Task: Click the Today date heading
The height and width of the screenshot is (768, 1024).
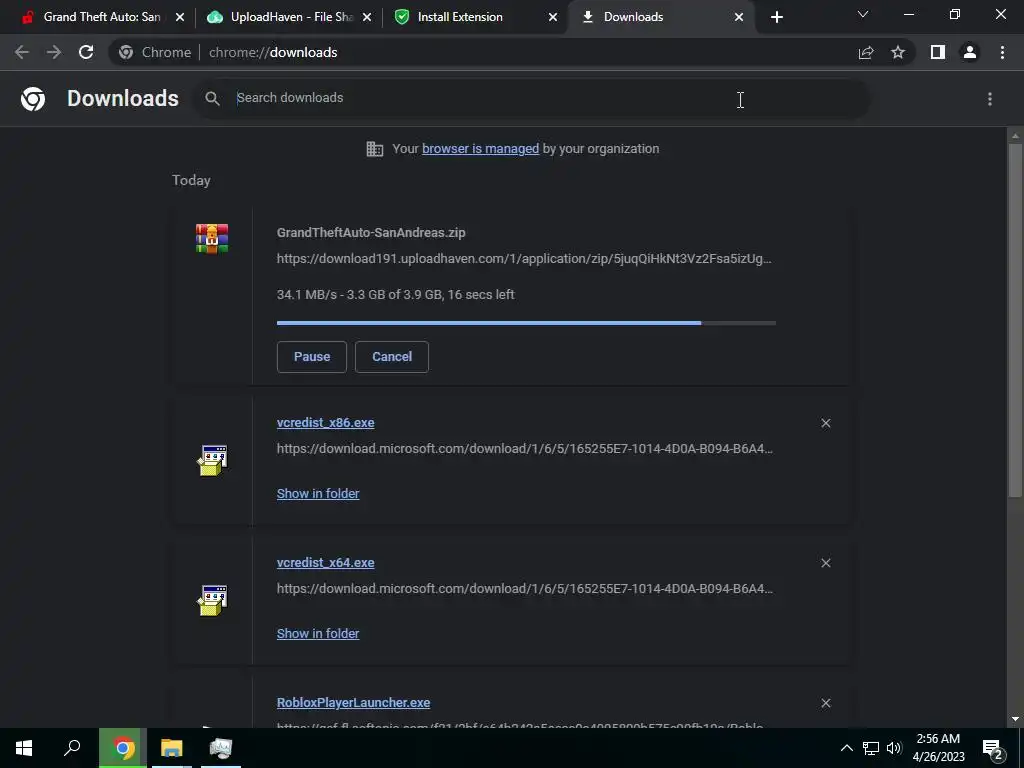Action: pos(191,180)
